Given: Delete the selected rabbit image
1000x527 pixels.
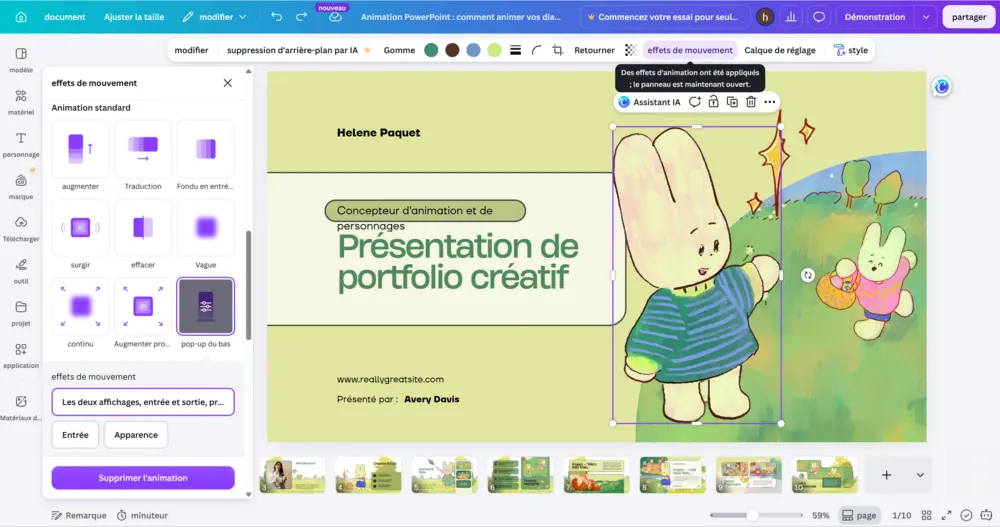Looking at the screenshot, I should tap(751, 102).
